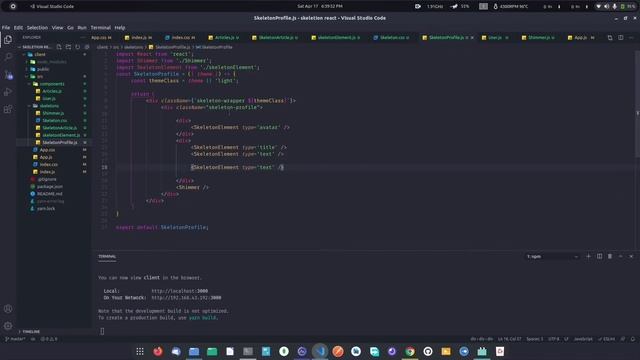Screen dimensions: 640x360
Task: Open the terminal selector dropdown
Action: (552, 256)
